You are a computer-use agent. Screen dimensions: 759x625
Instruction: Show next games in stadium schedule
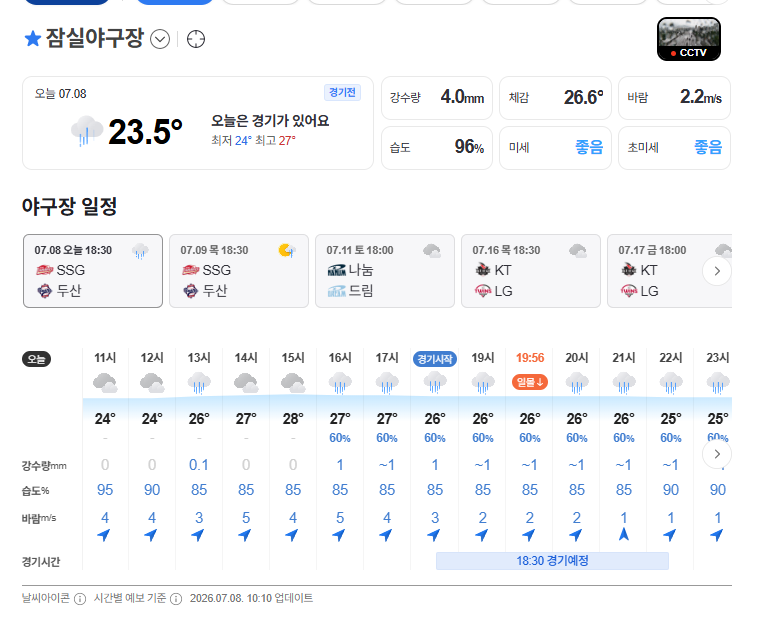tap(717, 271)
